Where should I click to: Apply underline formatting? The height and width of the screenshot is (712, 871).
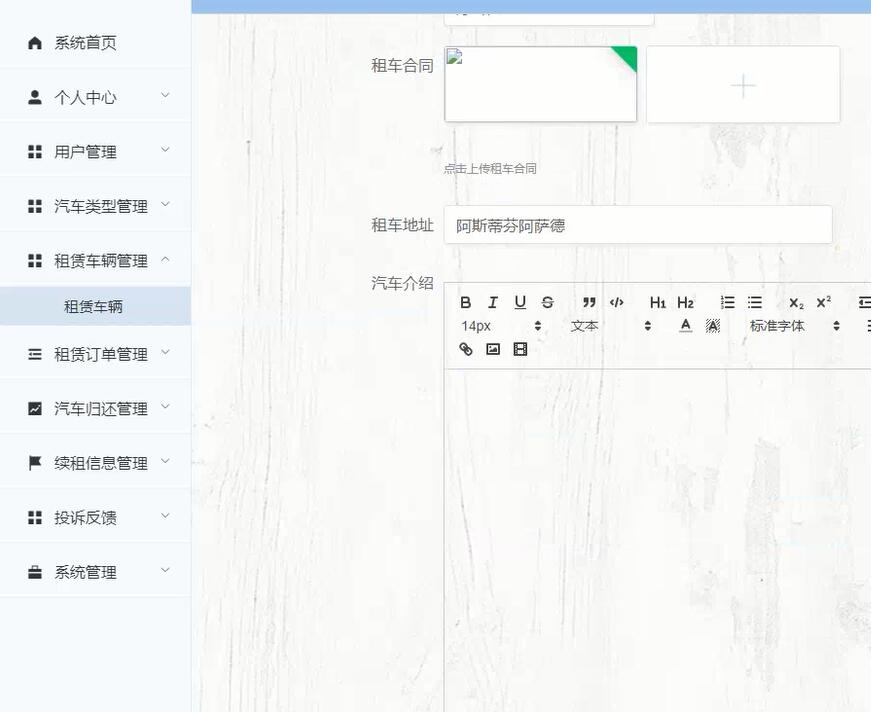(x=520, y=302)
